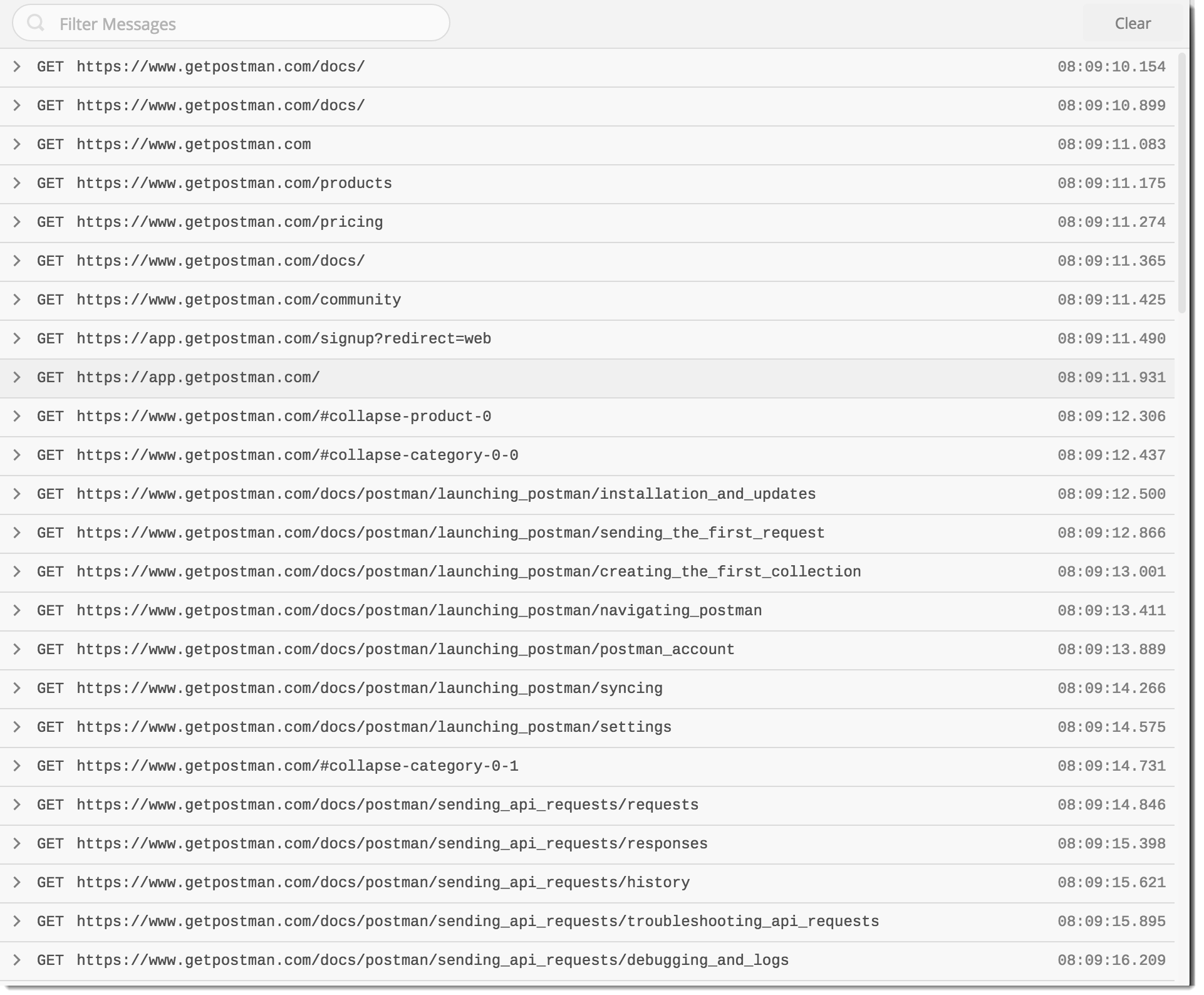The width and height of the screenshot is (1204, 995).
Task: Expand the creating_the_first_collection request row
Action: click(17, 571)
